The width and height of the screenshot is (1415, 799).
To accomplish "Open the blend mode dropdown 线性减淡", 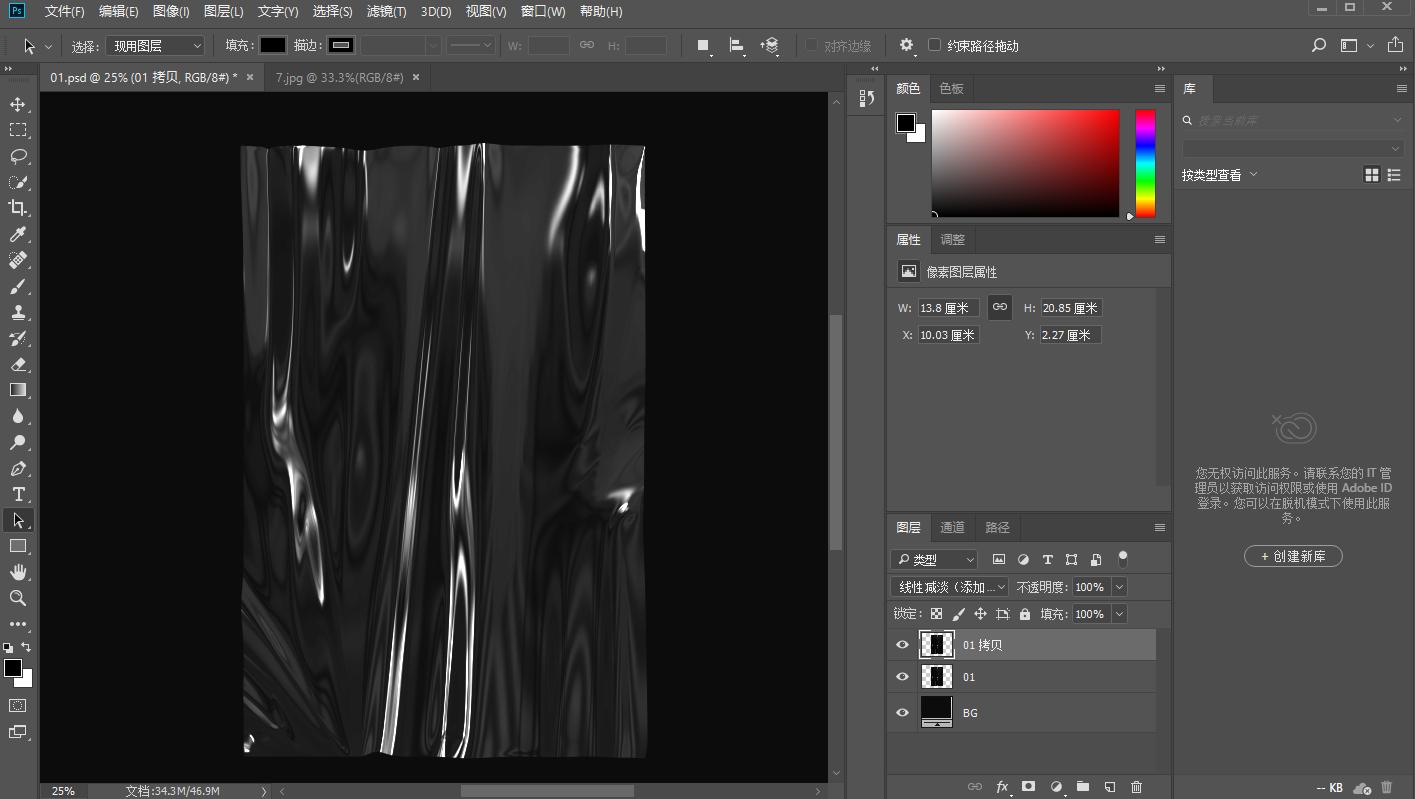I will (950, 587).
